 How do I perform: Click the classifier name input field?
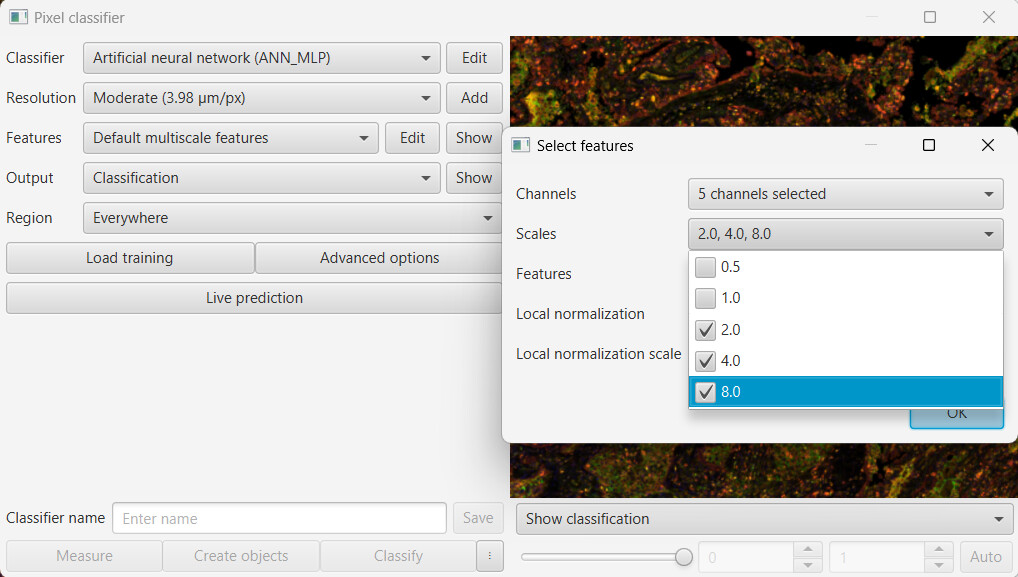[x=279, y=518]
